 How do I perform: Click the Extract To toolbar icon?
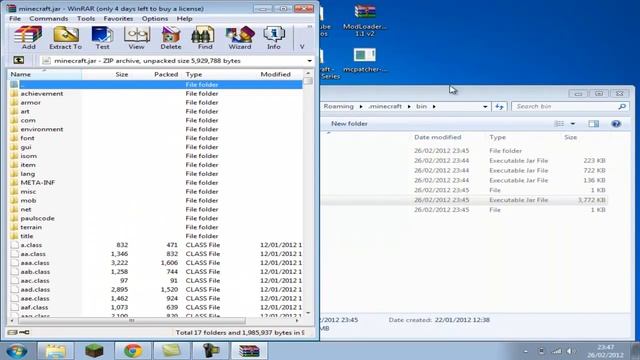[x=65, y=38]
